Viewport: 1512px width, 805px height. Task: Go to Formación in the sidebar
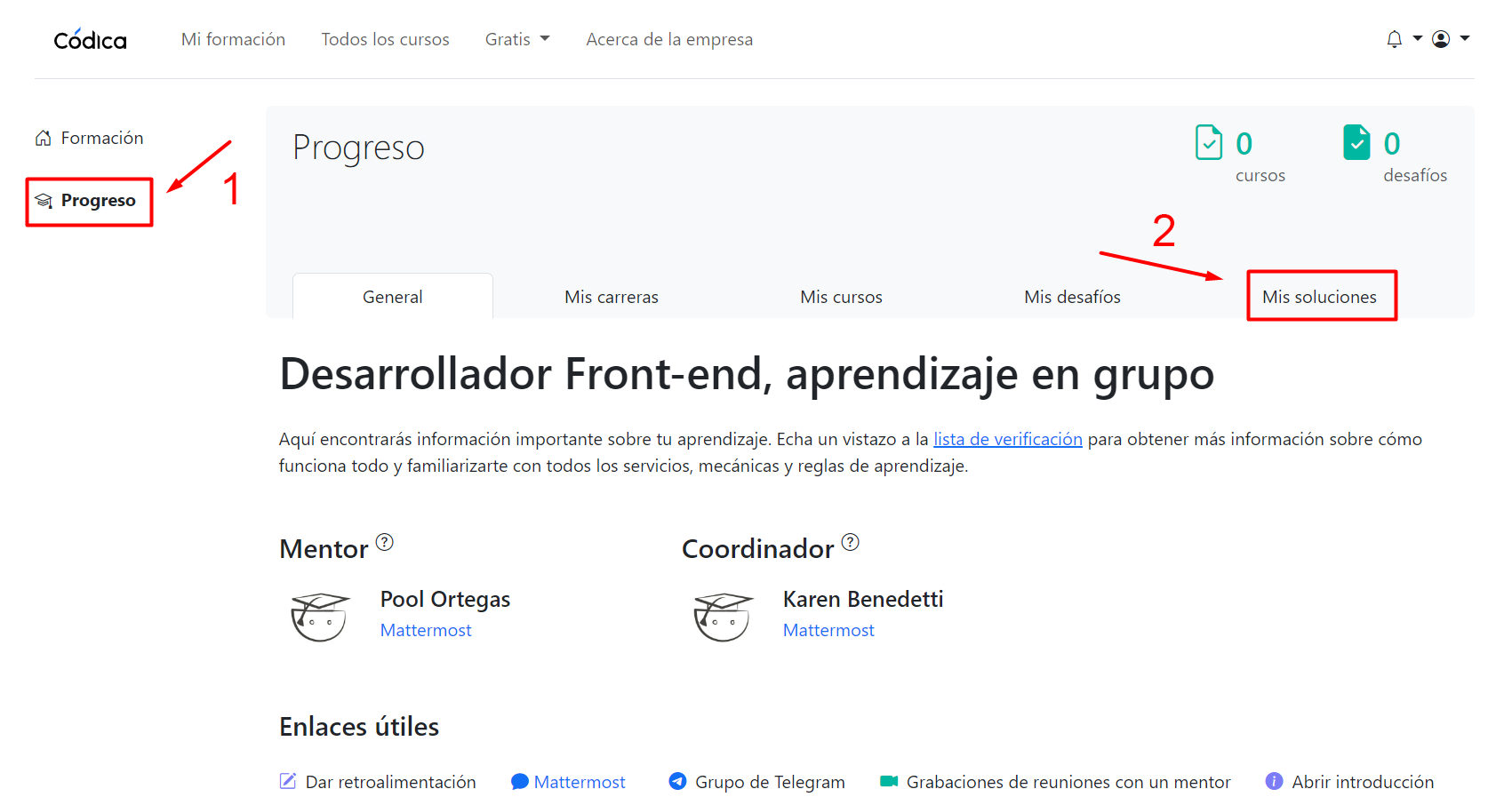(x=101, y=138)
